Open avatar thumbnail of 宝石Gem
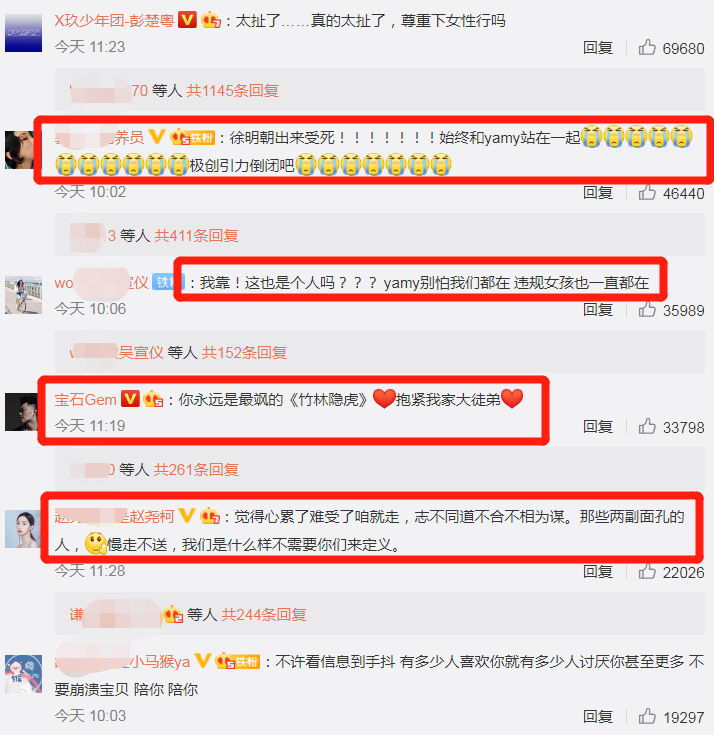The width and height of the screenshot is (714, 735). 23,412
